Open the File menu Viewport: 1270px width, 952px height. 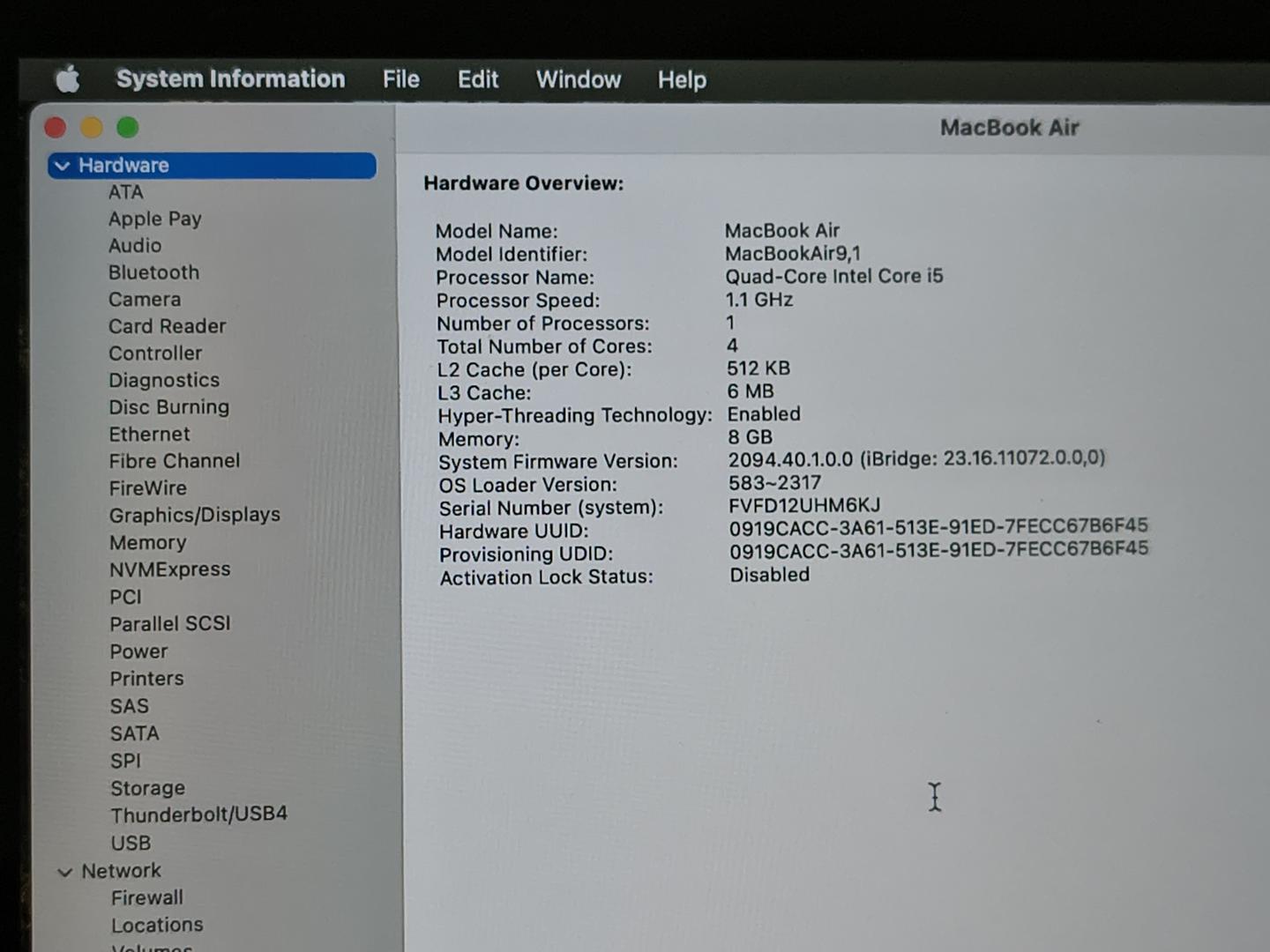pyautogui.click(x=400, y=80)
